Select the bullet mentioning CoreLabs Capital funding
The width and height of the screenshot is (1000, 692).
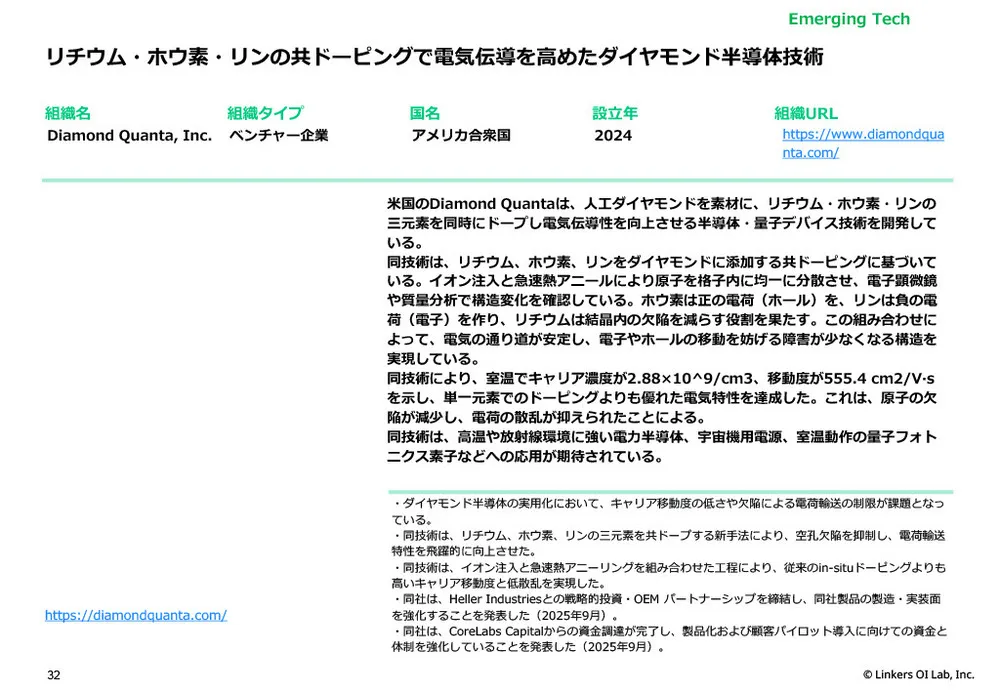coord(668,638)
